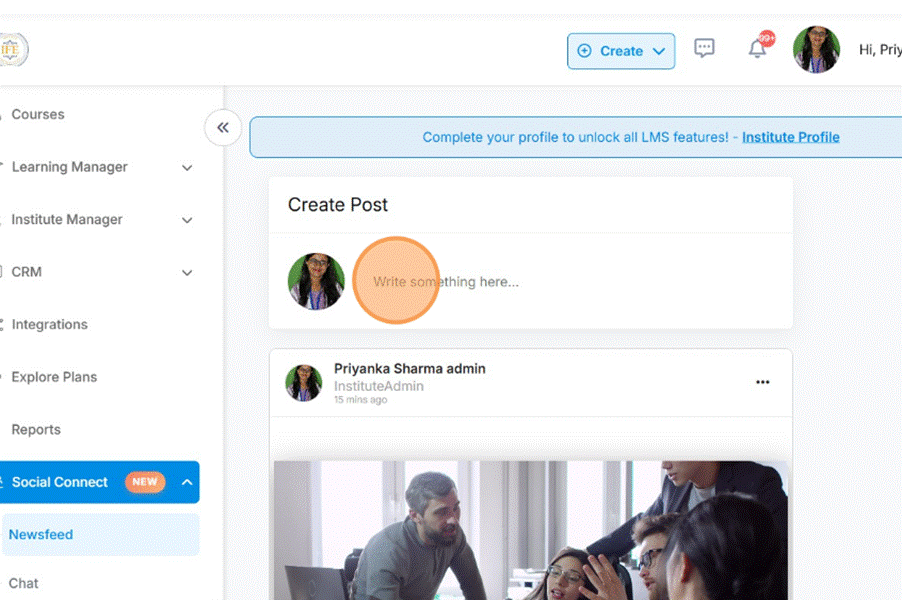The height and width of the screenshot is (600, 902).
Task: Follow the Institute Profile link
Action: (790, 137)
